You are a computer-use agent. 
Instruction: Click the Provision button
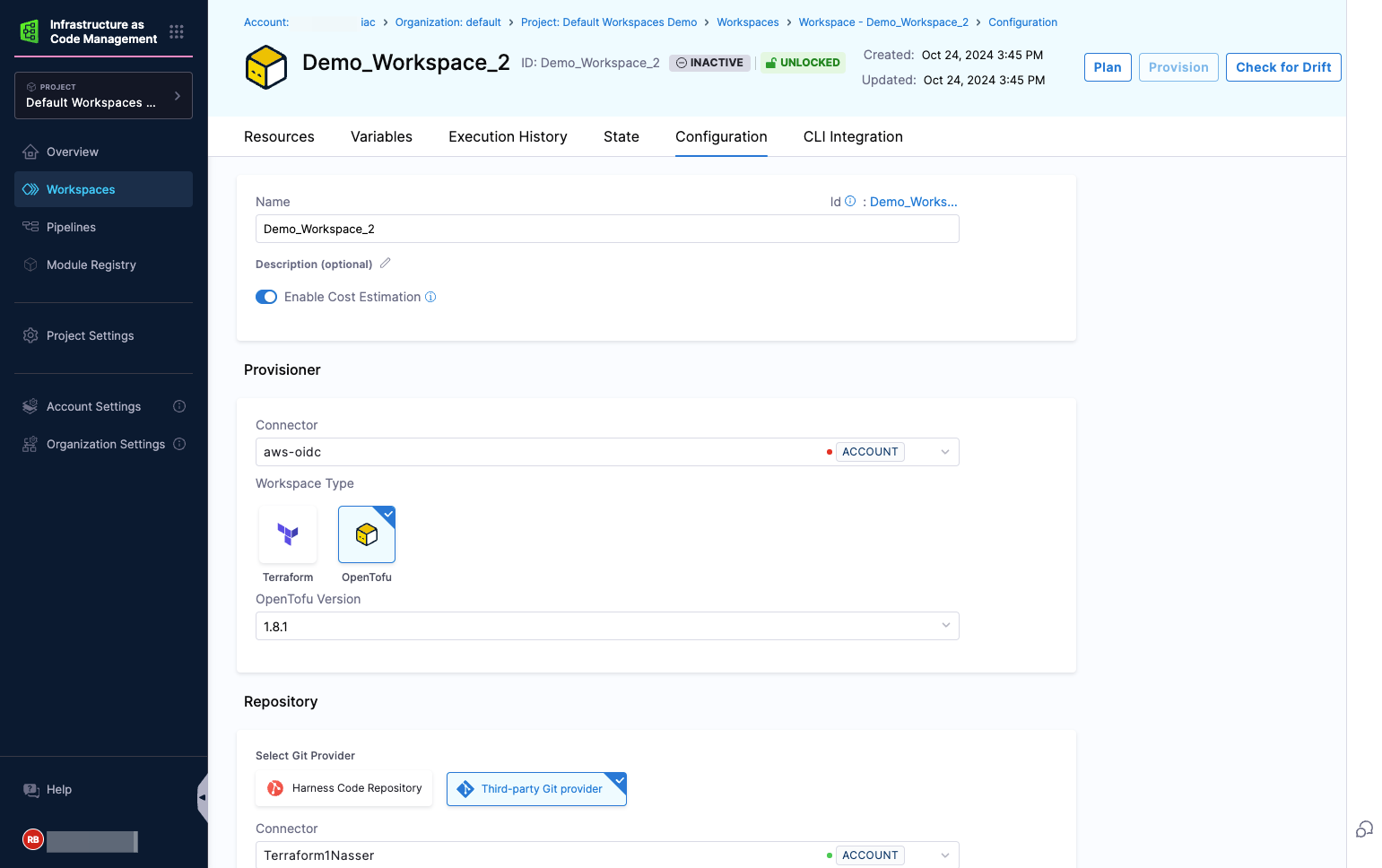(x=1178, y=67)
